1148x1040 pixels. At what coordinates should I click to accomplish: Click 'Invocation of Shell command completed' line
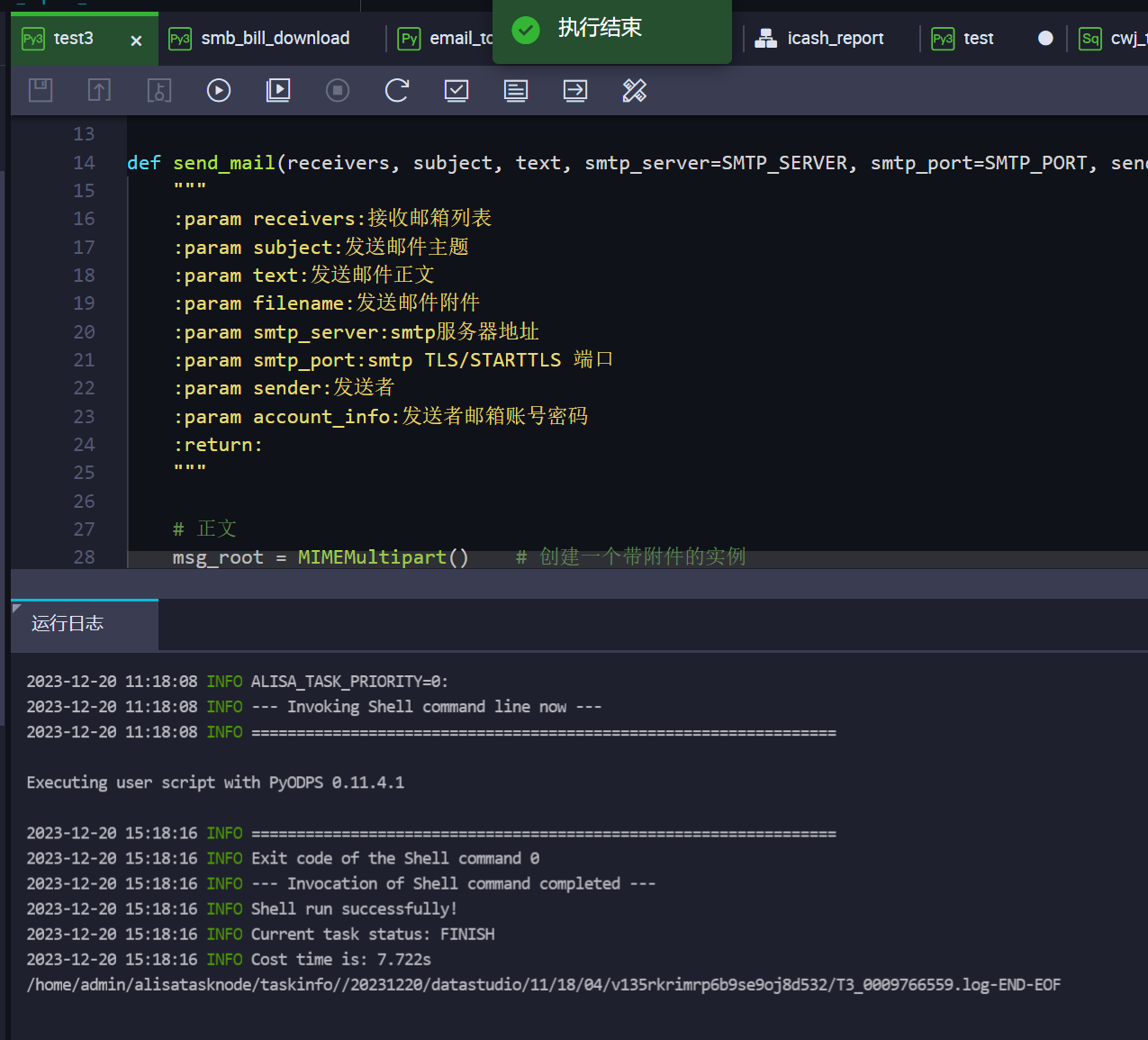tap(341, 883)
